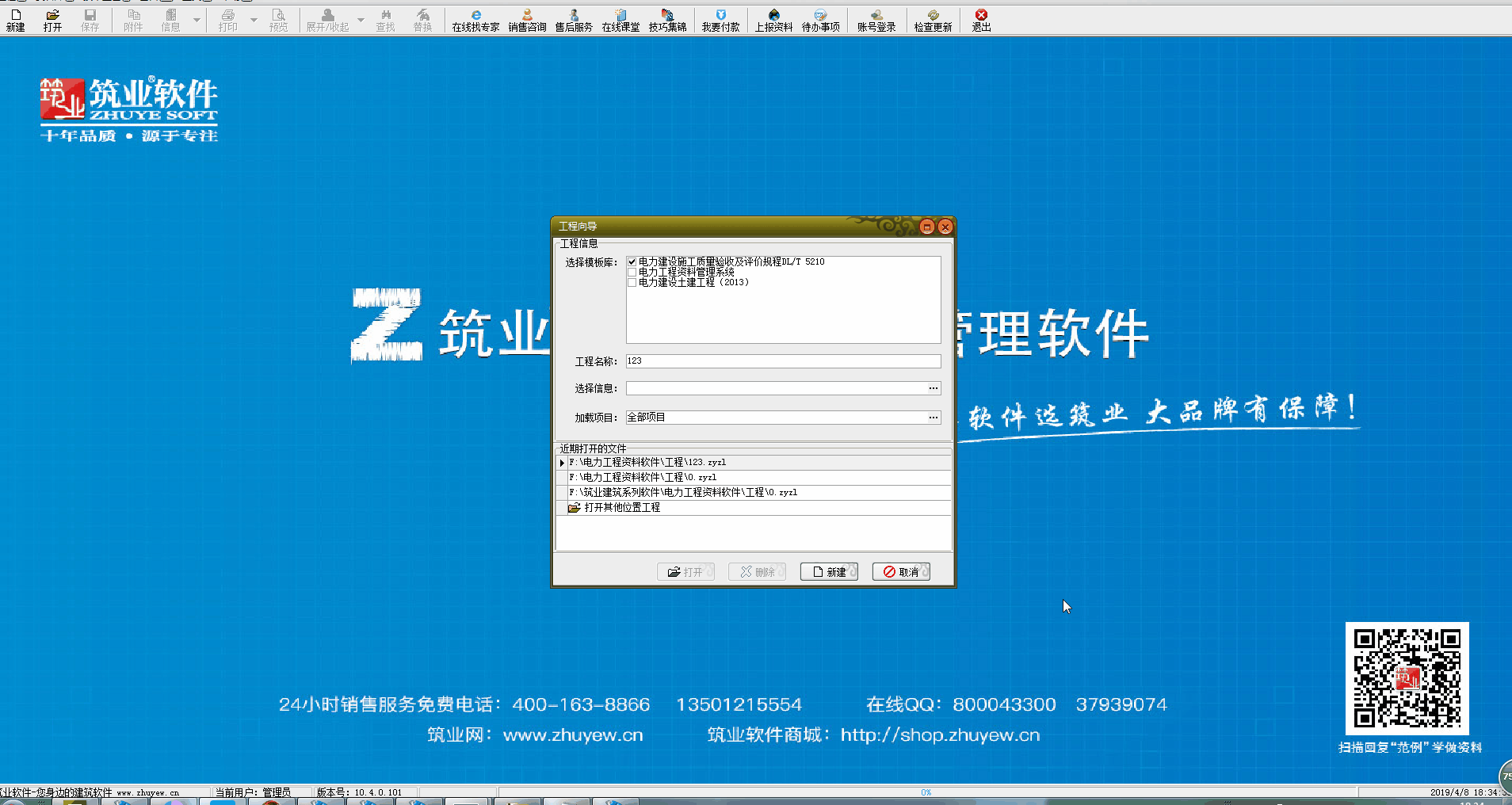Uncheck the 电力建设施工质量验收及评价规程 DL/T 5210 template
This screenshot has height=805, width=1512.
pyautogui.click(x=632, y=262)
